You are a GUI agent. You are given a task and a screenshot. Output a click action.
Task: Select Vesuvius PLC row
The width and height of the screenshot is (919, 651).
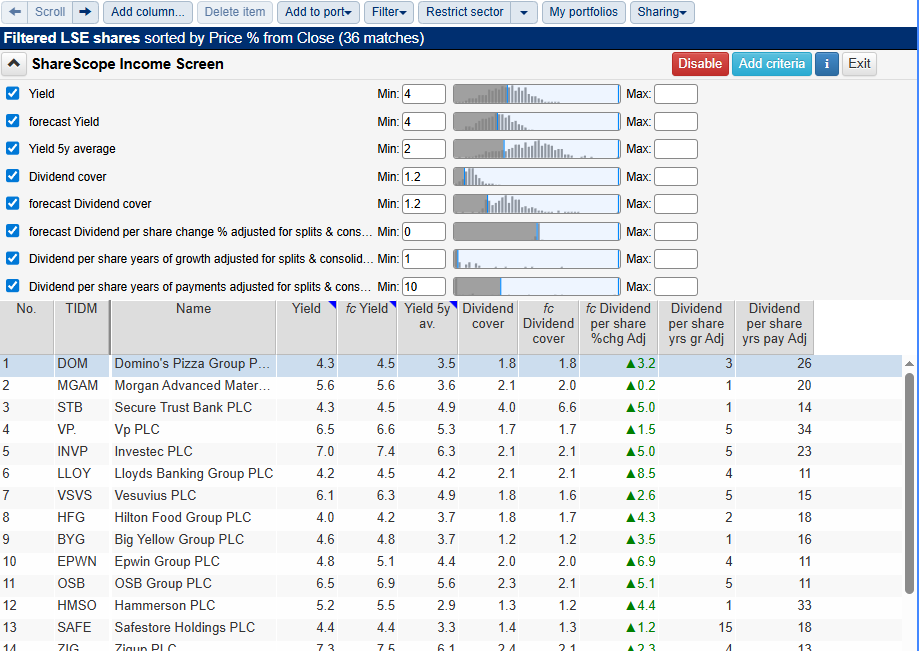(451, 496)
